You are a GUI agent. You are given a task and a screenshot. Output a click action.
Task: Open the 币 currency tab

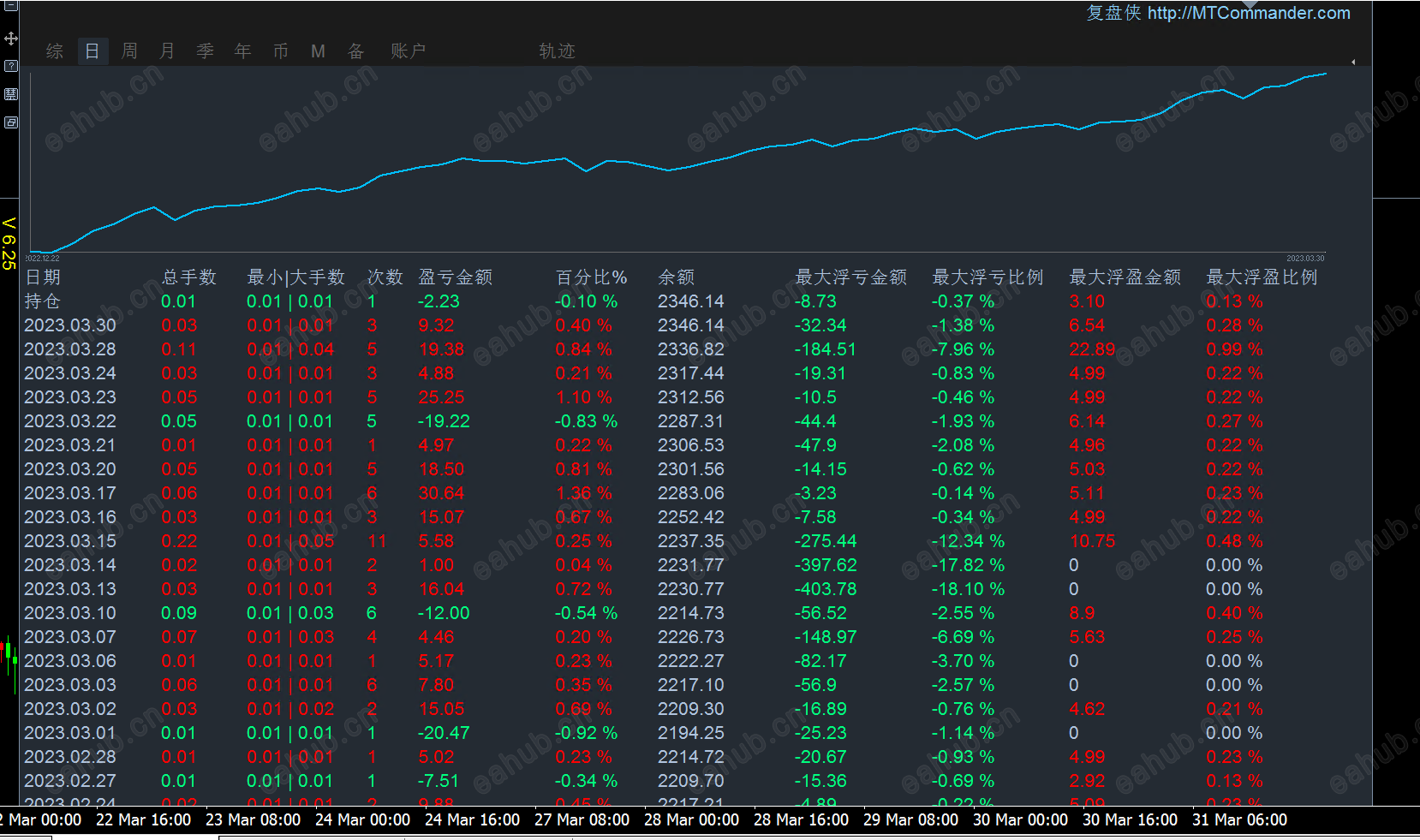coord(281,51)
